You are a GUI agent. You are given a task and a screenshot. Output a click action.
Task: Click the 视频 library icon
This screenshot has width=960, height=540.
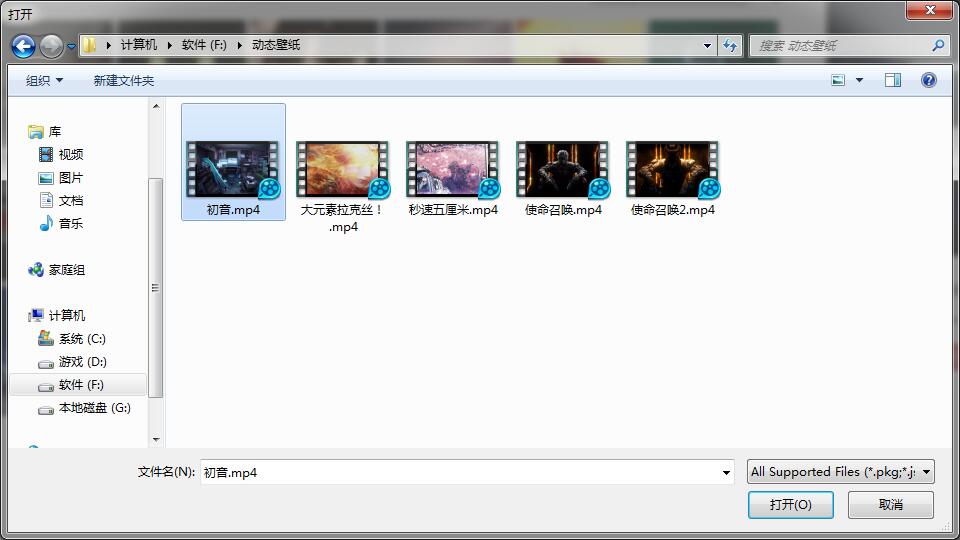click(x=46, y=154)
